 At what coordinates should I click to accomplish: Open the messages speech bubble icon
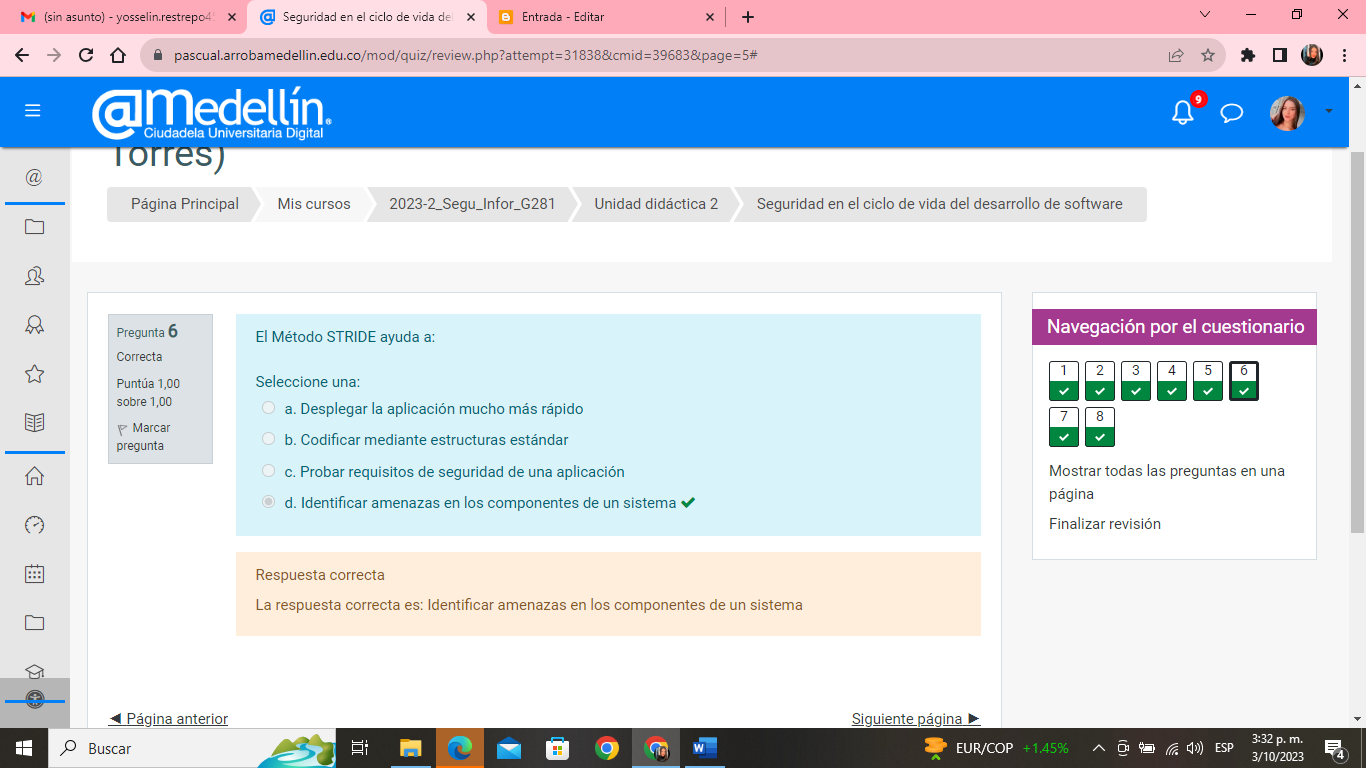pos(1232,113)
